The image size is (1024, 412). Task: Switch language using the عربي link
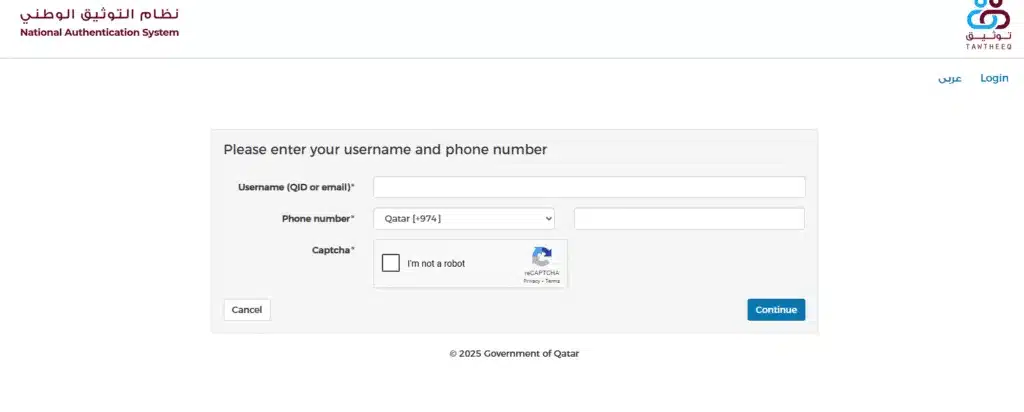[x=949, y=78]
